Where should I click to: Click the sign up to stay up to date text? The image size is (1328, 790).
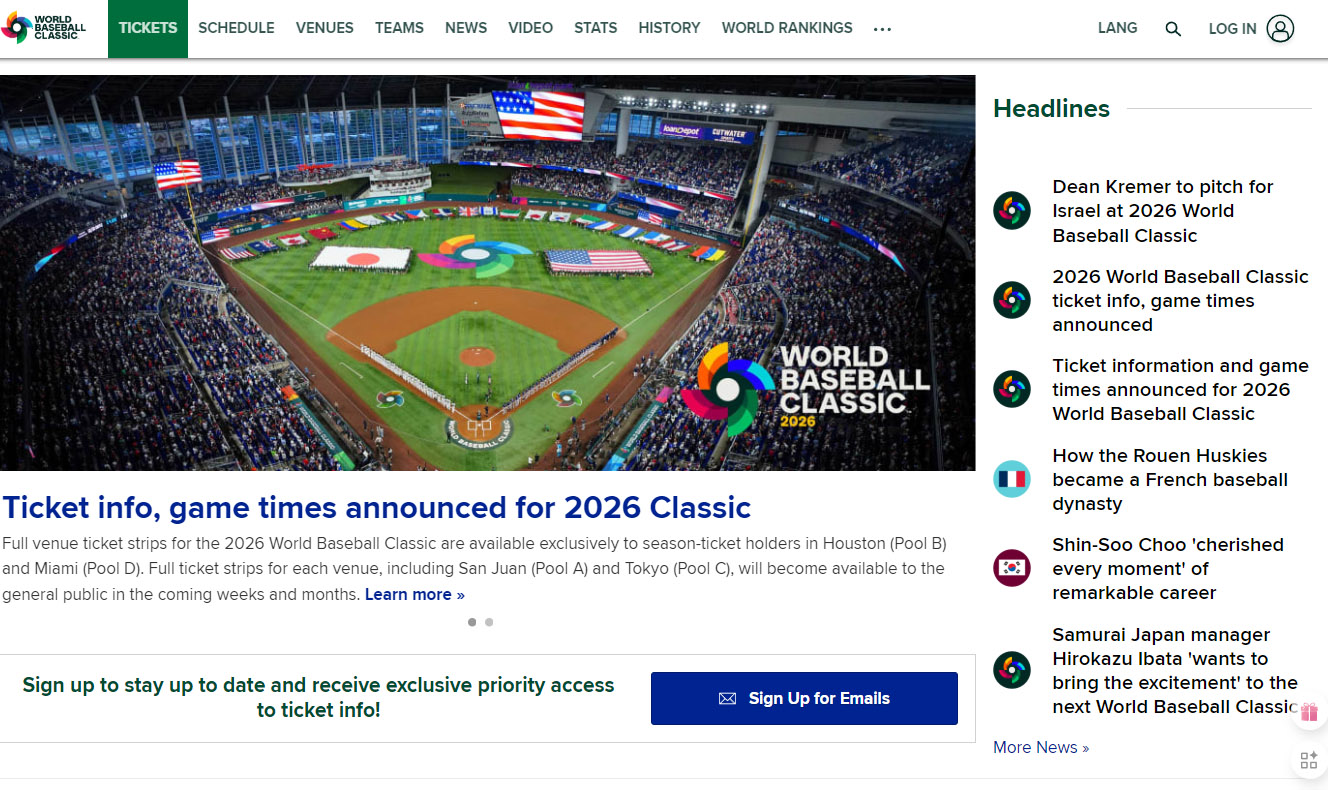318,698
